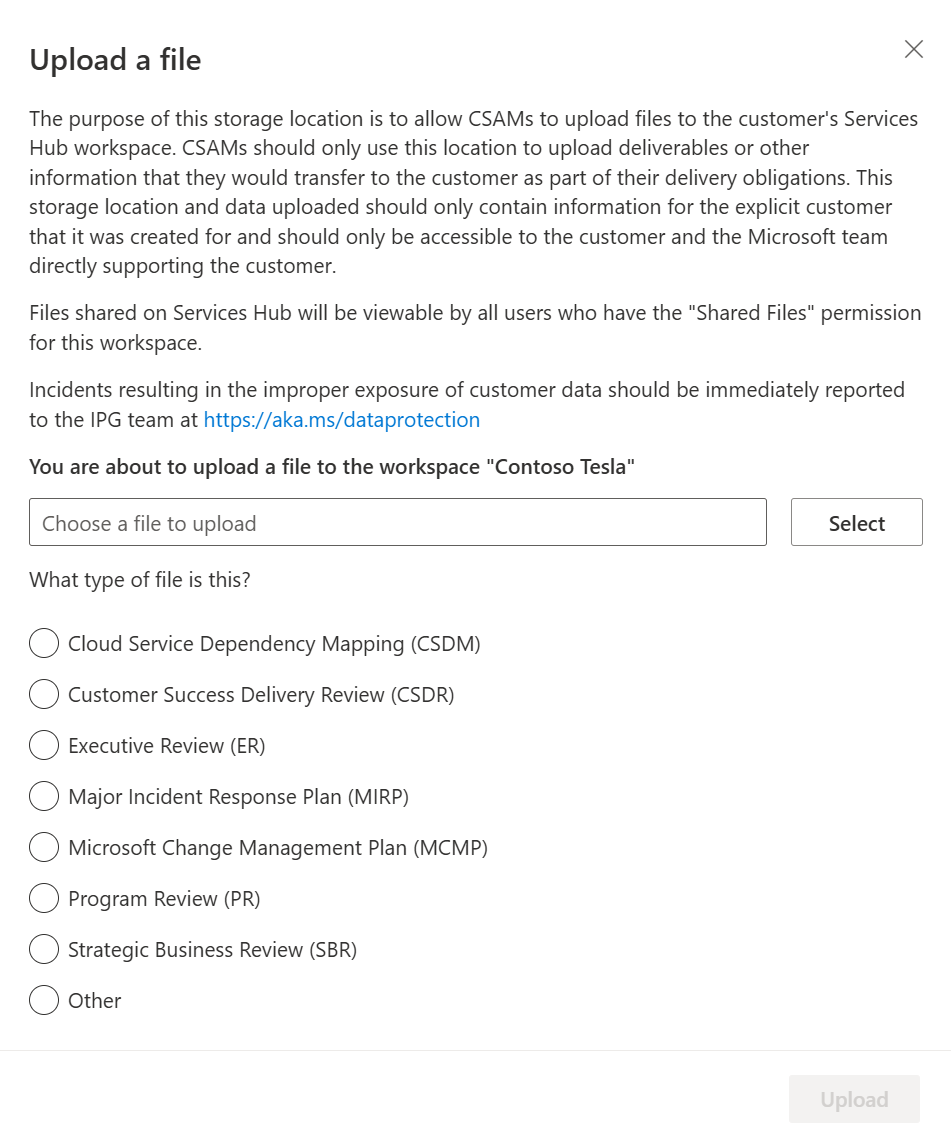Click the 'Program Review (PR)' label text
The height and width of the screenshot is (1141, 951).
[x=164, y=899]
